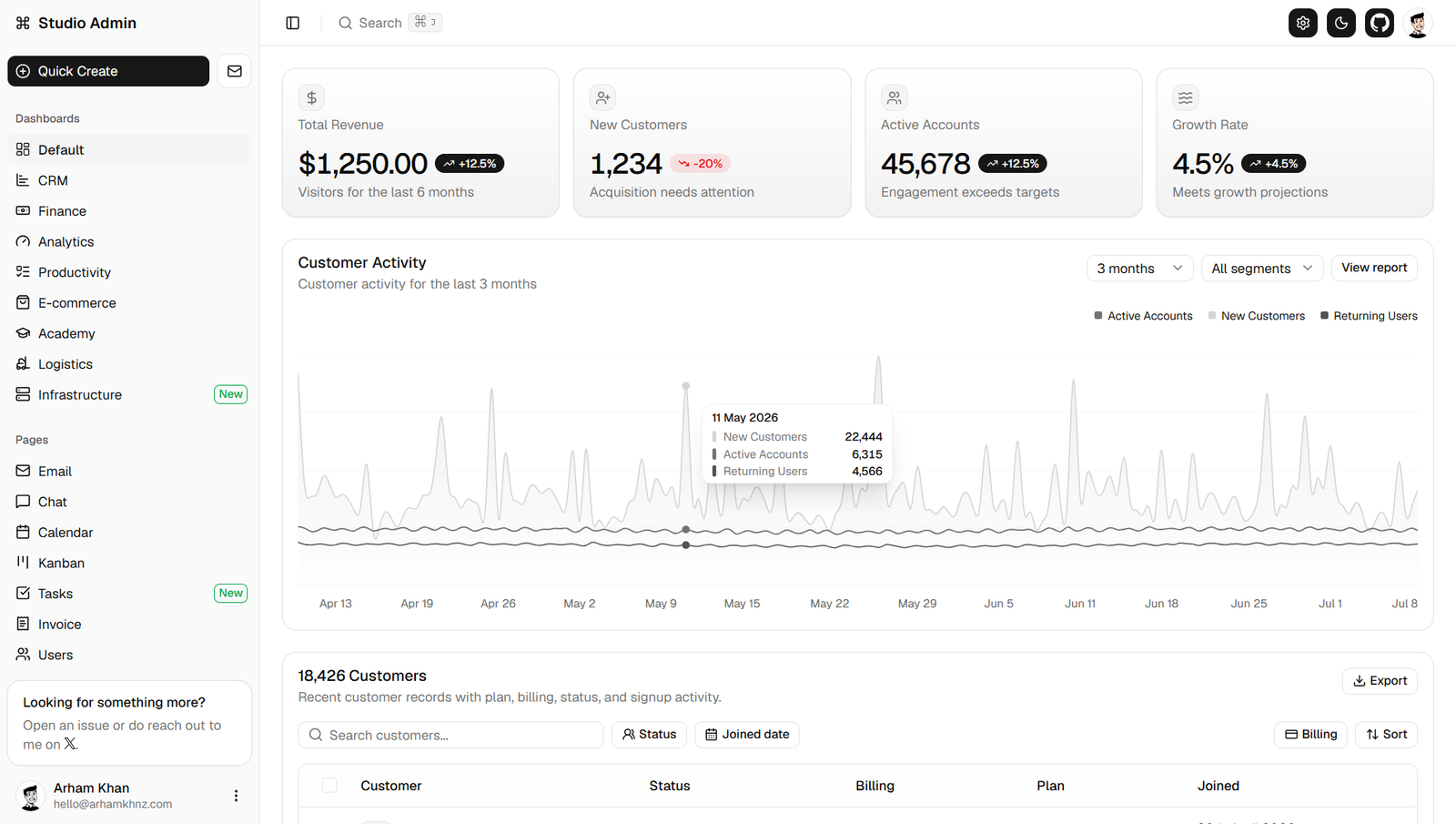Click the +12.5% badge on Total Revenue
This screenshot has height=824, width=1456.
click(470, 164)
